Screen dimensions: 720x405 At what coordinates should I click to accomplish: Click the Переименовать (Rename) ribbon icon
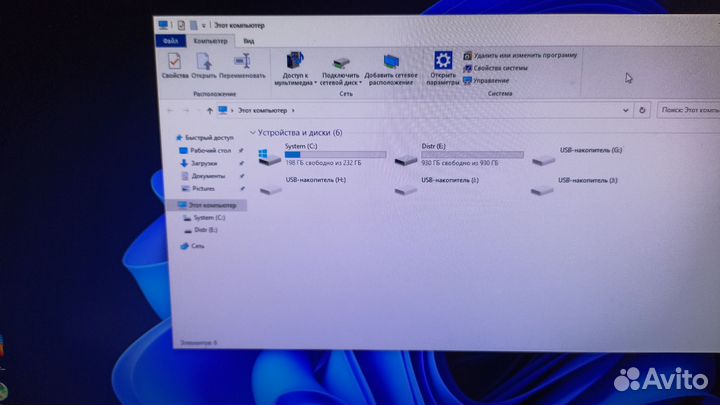tap(241, 65)
